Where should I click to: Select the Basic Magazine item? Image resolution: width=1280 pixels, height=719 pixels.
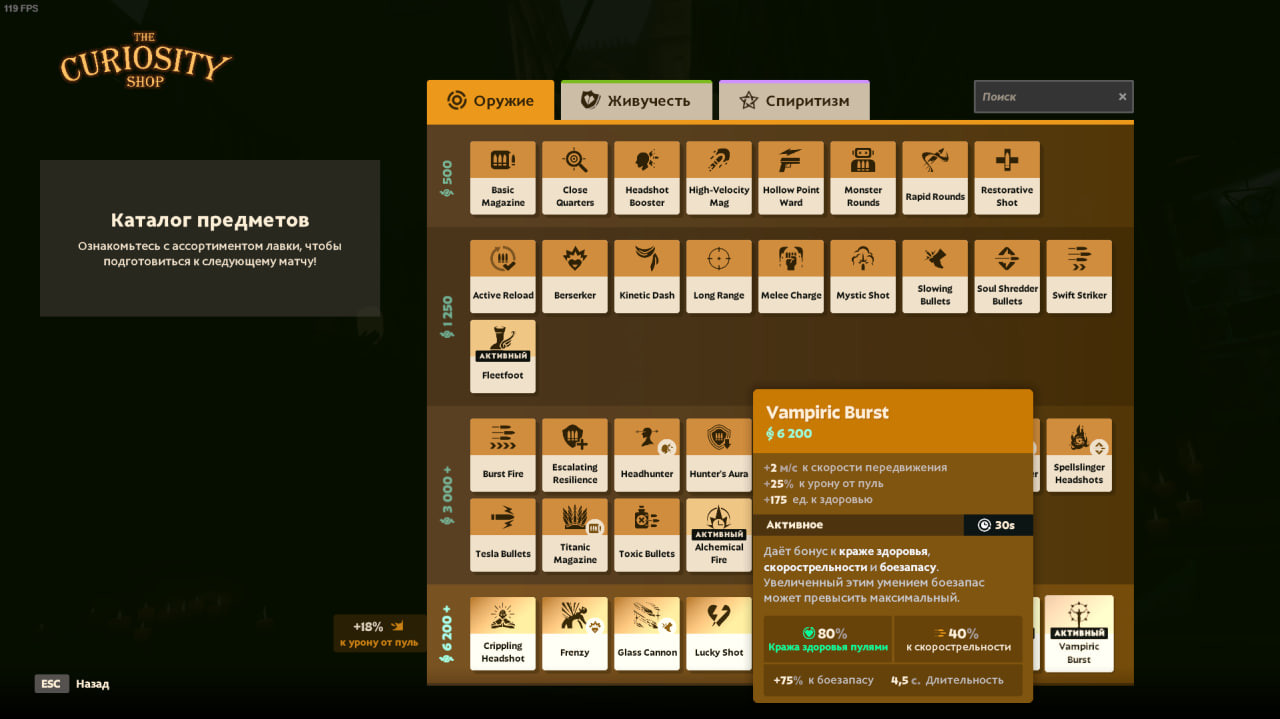point(503,177)
